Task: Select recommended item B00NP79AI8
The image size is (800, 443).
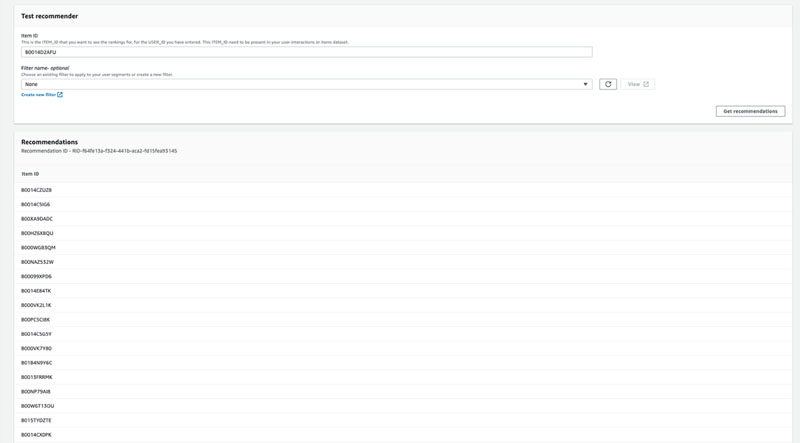Action: coord(36,391)
